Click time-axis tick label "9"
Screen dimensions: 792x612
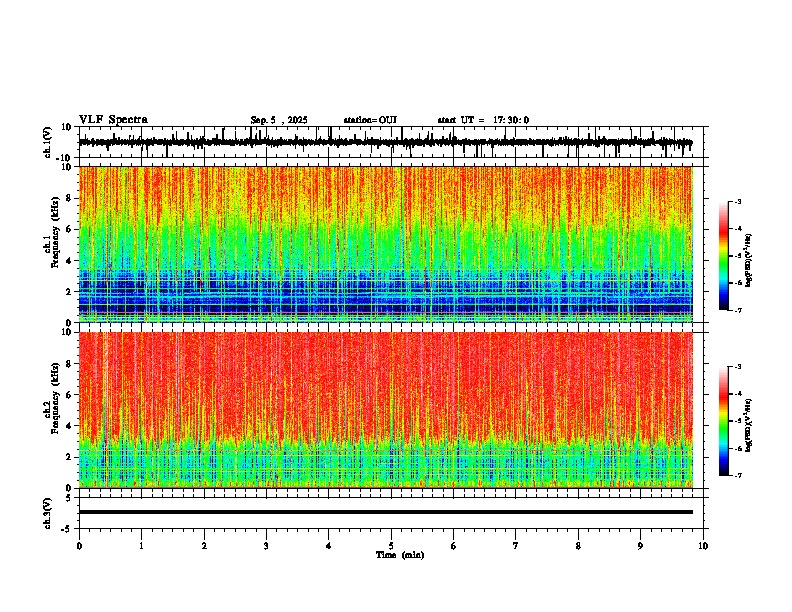[x=640, y=546]
